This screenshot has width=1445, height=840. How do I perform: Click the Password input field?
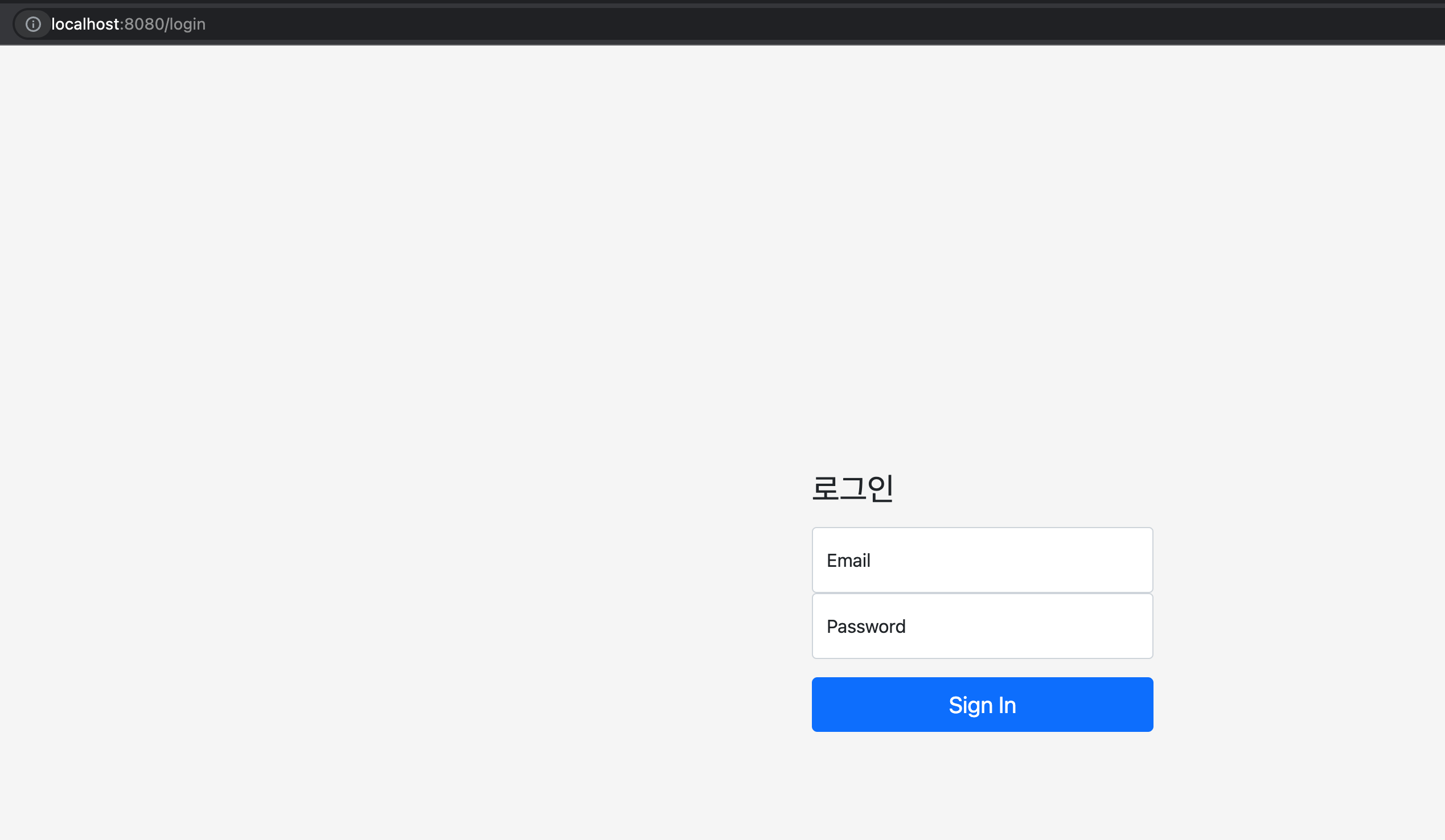coord(982,625)
